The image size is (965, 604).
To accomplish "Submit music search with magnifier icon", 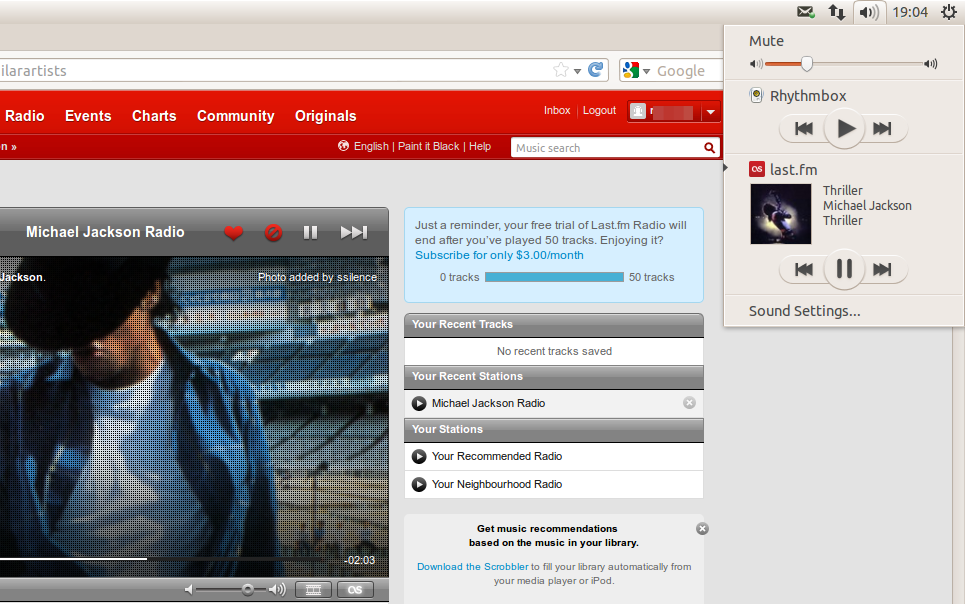I will pyautogui.click(x=710, y=148).
